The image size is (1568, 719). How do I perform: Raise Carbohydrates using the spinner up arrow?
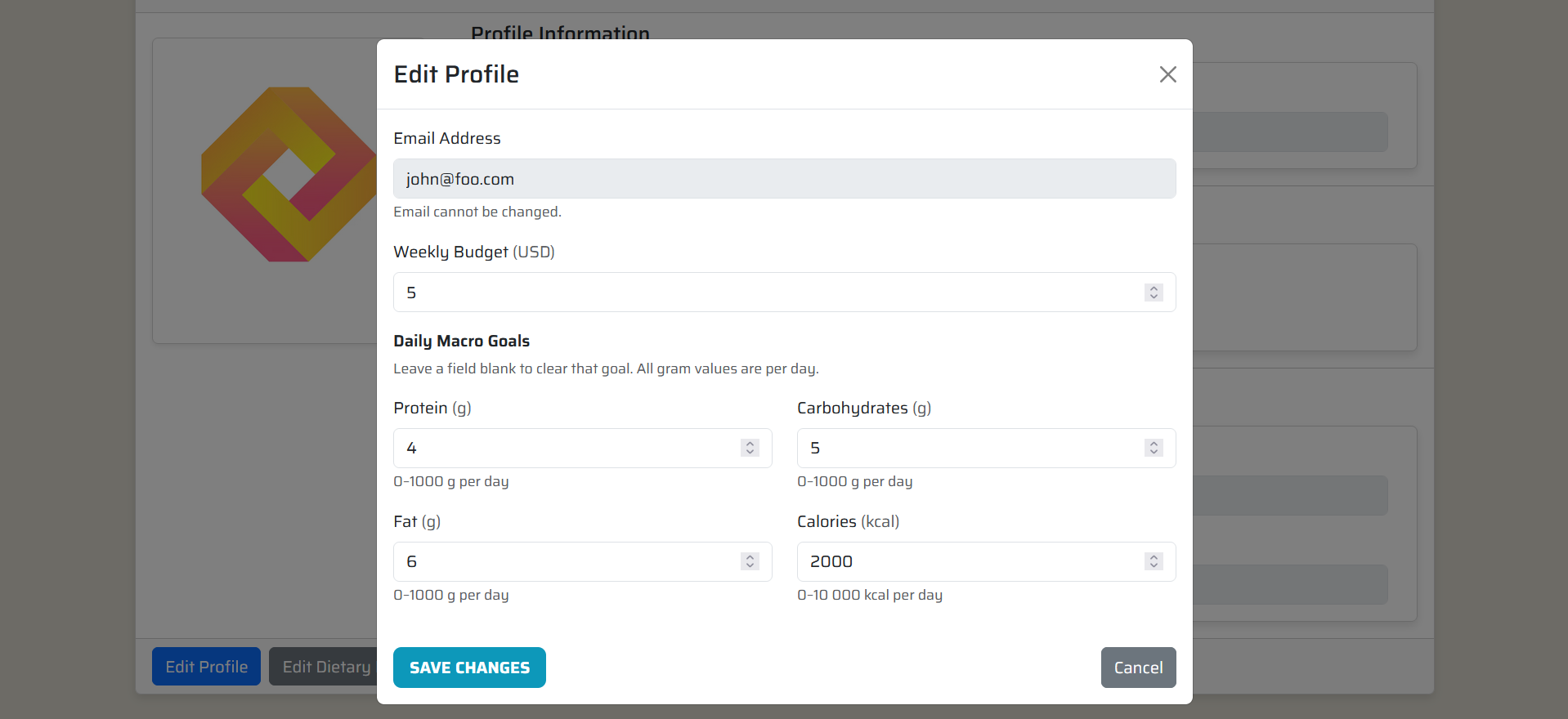(x=1154, y=444)
